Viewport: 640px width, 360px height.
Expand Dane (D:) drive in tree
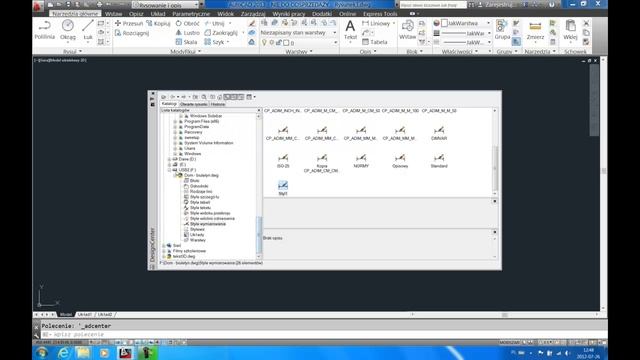pos(169,159)
